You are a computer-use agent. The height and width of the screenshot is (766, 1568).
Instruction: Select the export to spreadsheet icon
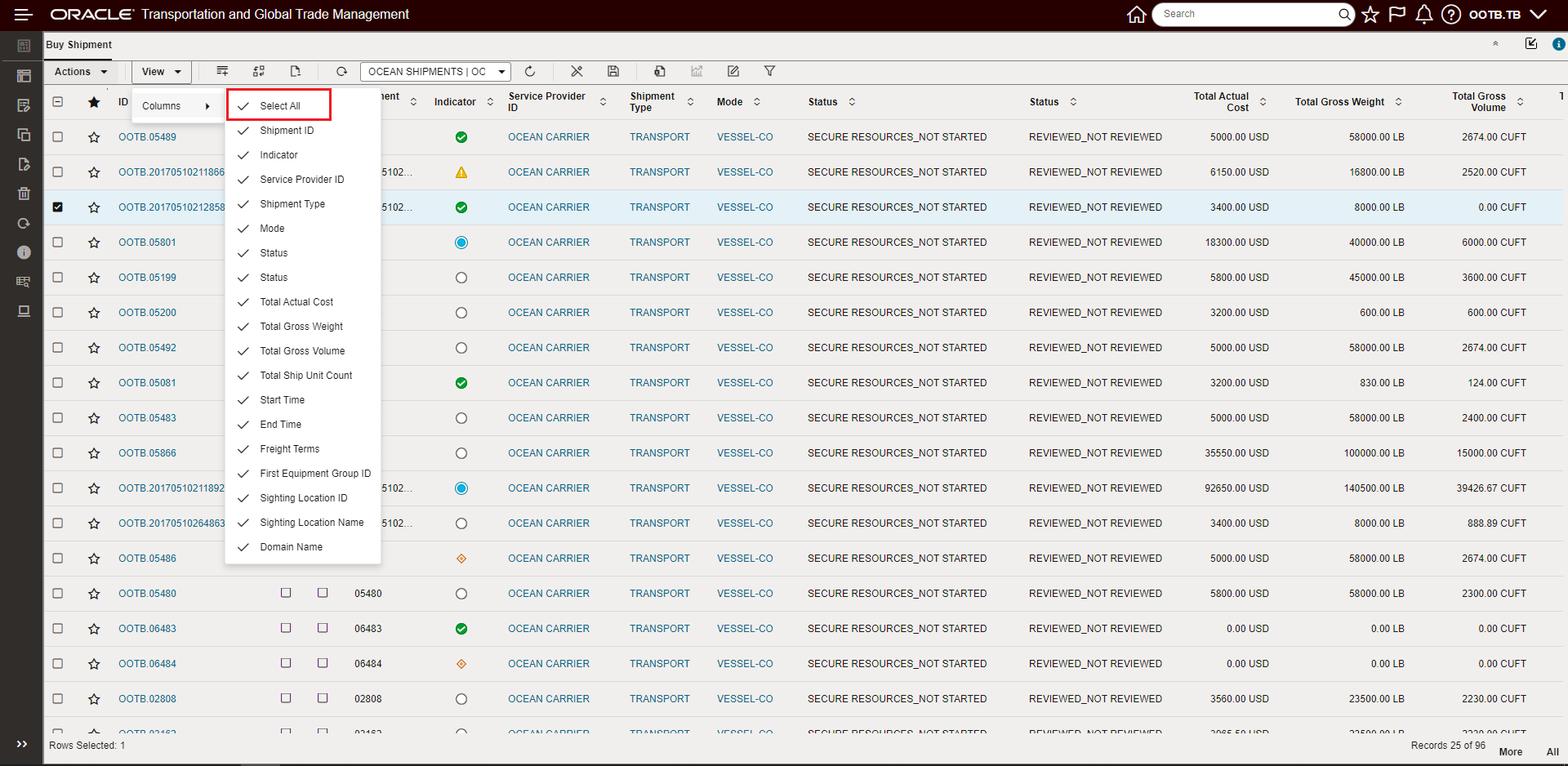tap(659, 72)
